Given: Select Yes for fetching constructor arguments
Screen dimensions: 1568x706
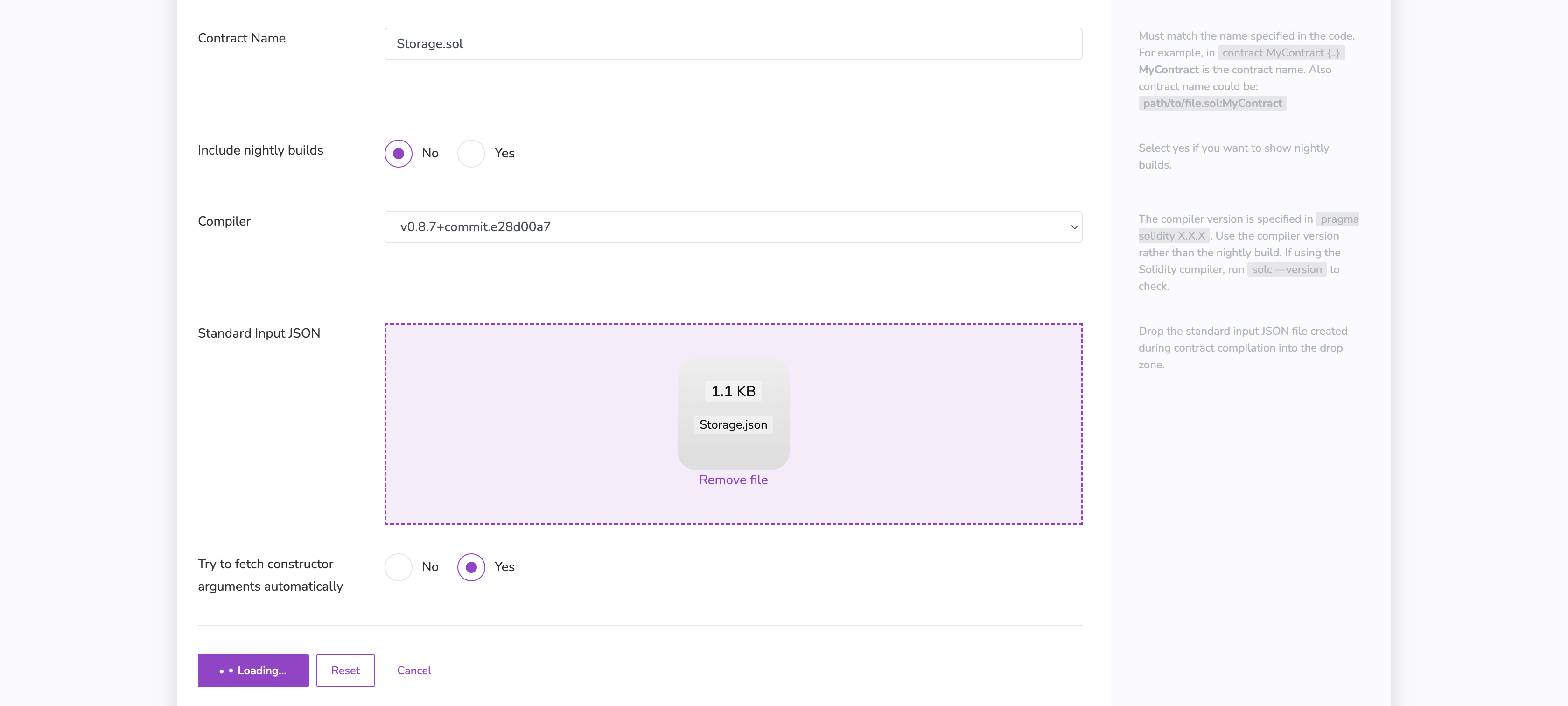Looking at the screenshot, I should point(471,567).
